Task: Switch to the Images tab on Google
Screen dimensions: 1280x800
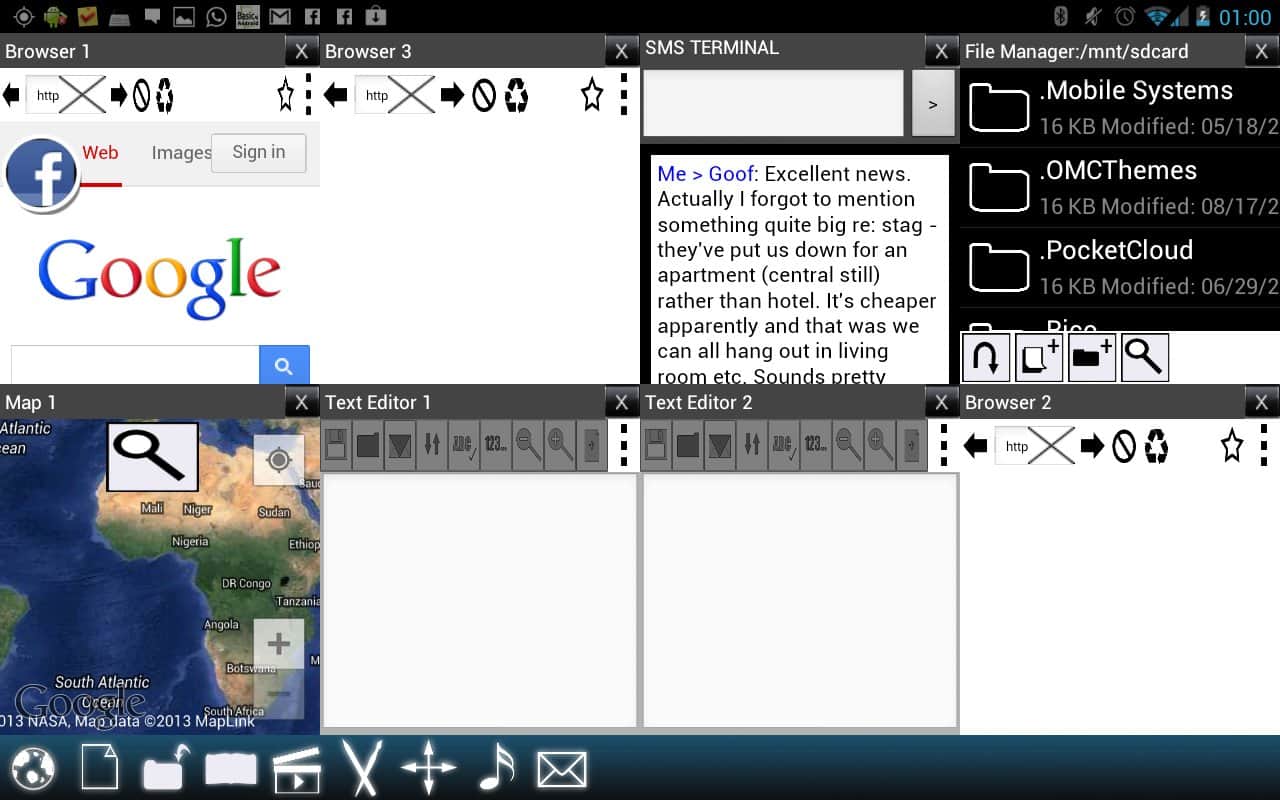Action: pos(180,153)
